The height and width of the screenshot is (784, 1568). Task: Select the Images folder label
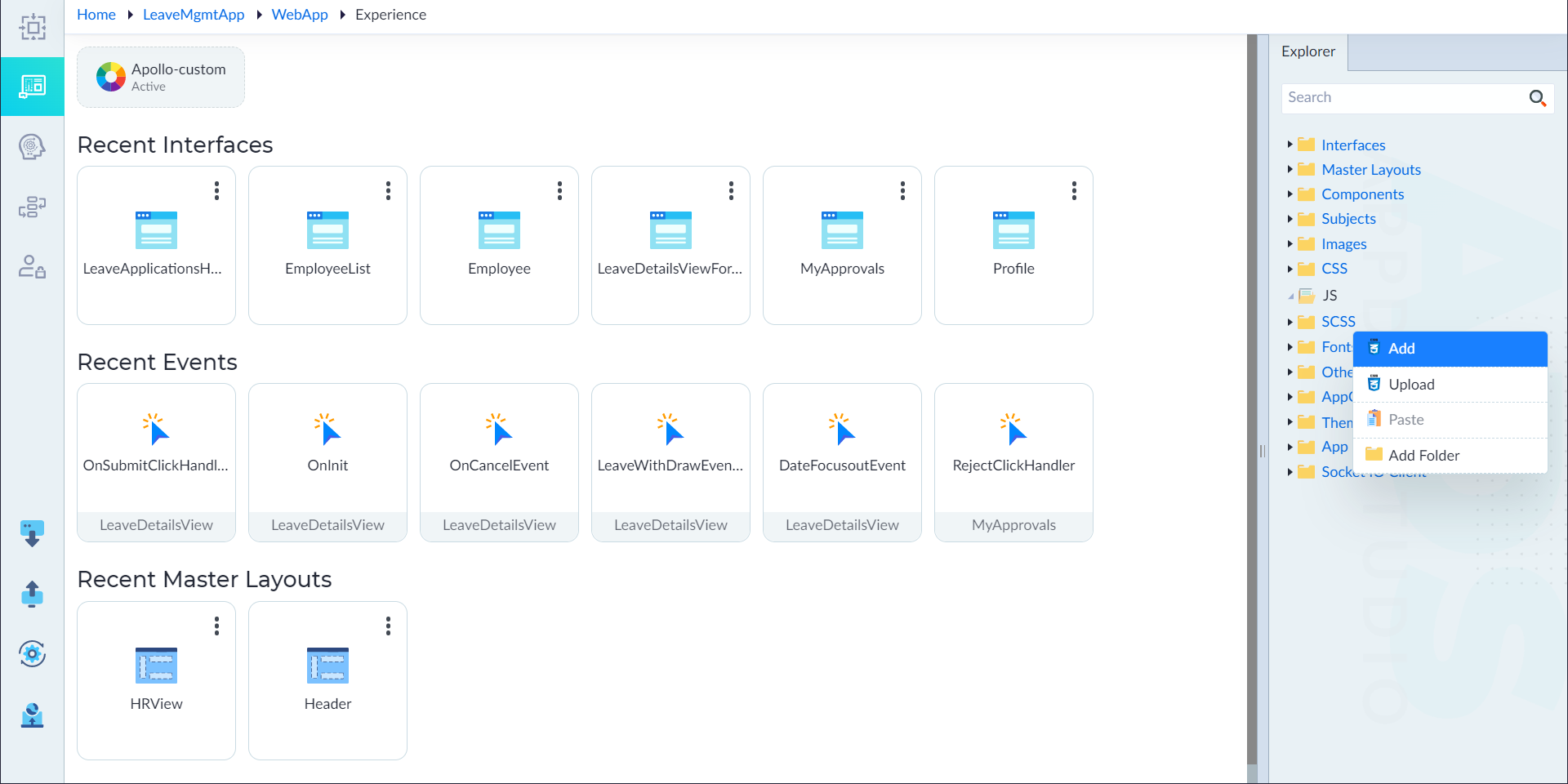(x=1344, y=243)
